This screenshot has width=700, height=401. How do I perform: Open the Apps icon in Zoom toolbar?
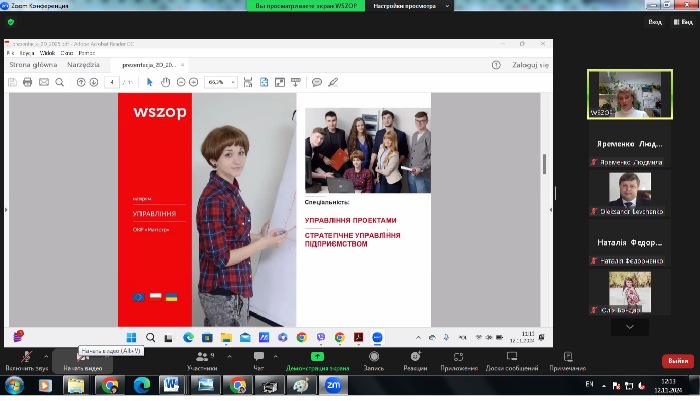click(x=459, y=357)
